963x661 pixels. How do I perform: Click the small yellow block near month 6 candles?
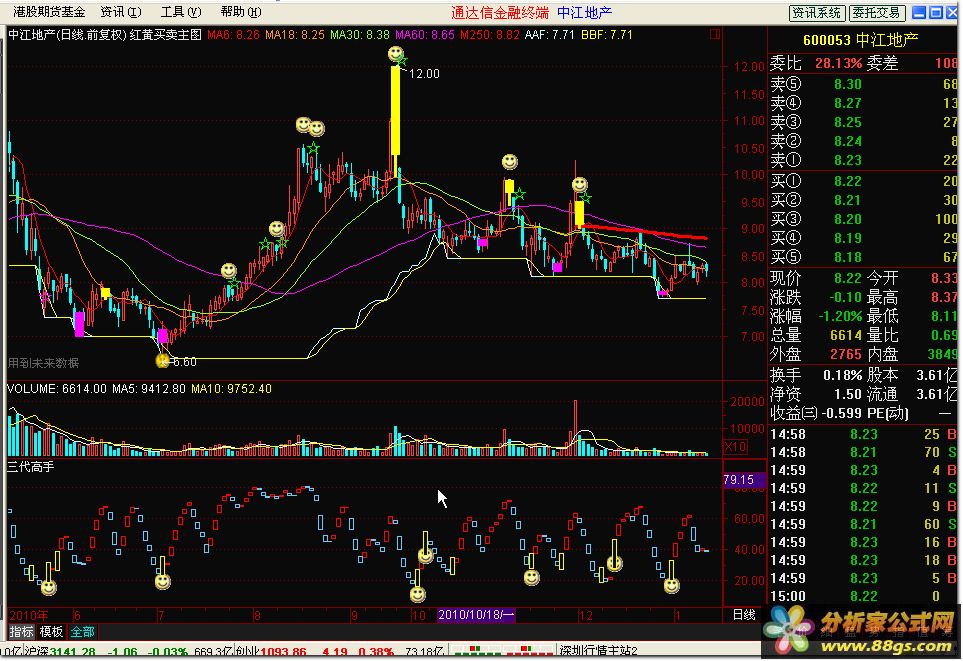(106, 293)
